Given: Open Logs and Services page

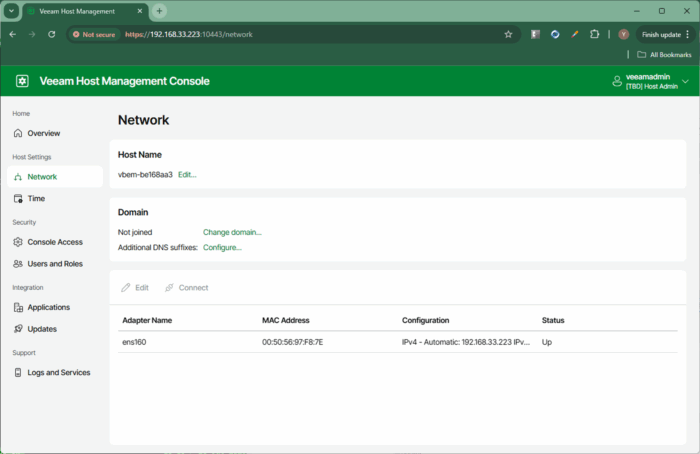Looking at the screenshot, I should [52, 372].
